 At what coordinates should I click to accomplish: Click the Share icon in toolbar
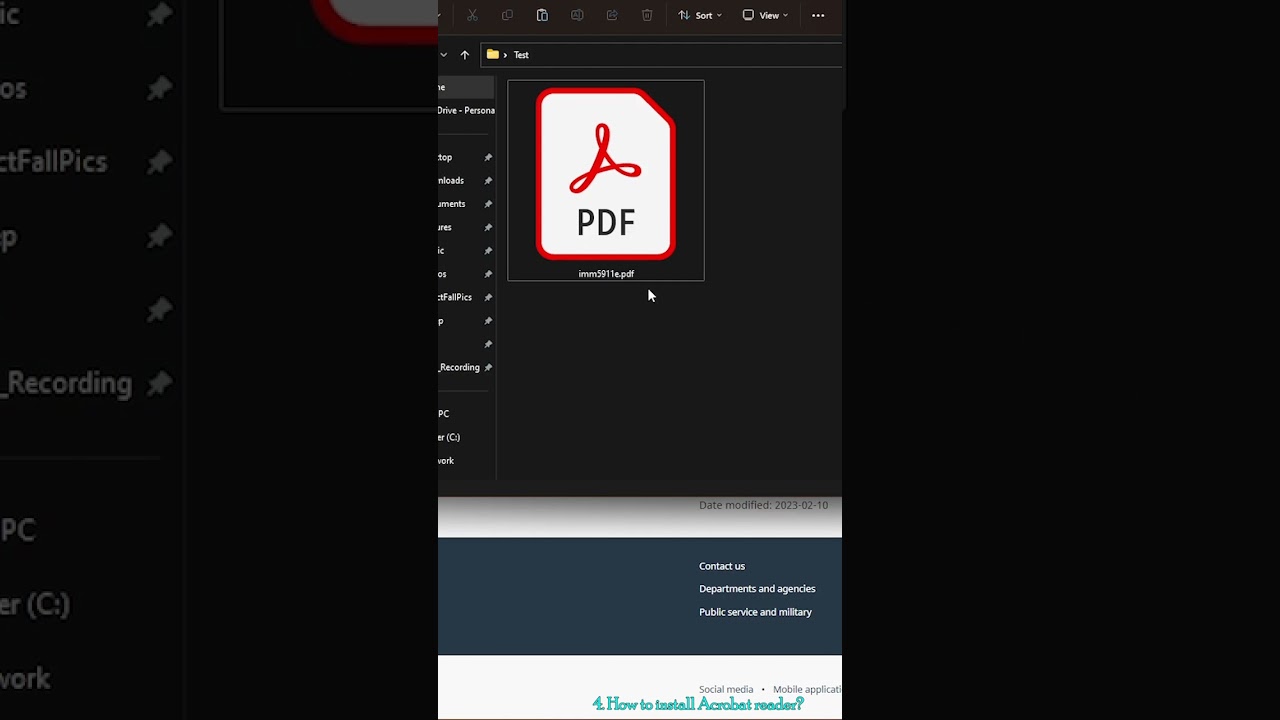(x=612, y=15)
